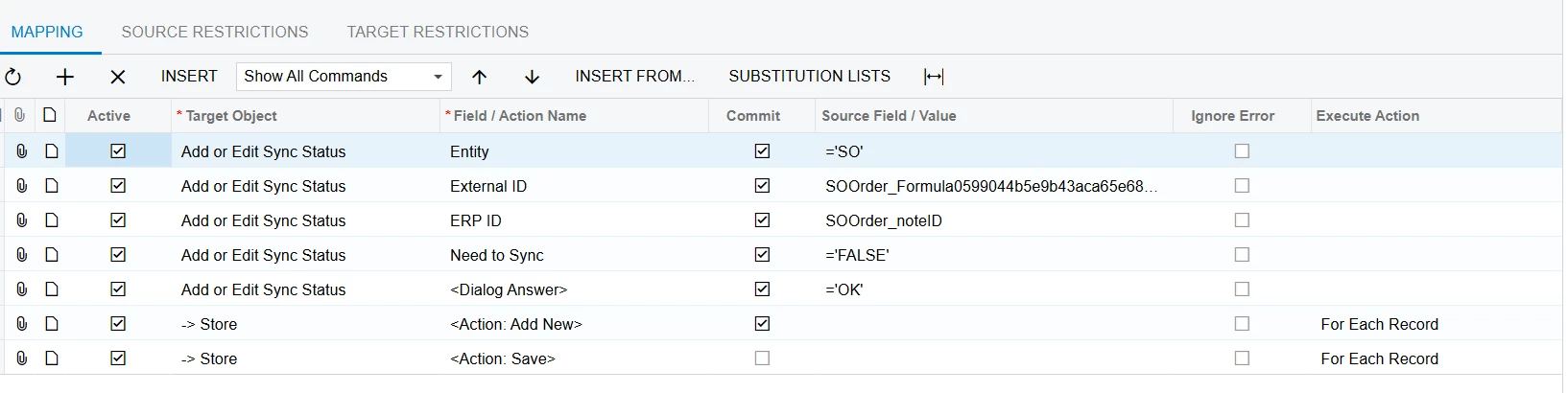Add a new row with plus icon
The height and width of the screenshot is (393, 1568).
pyautogui.click(x=65, y=77)
